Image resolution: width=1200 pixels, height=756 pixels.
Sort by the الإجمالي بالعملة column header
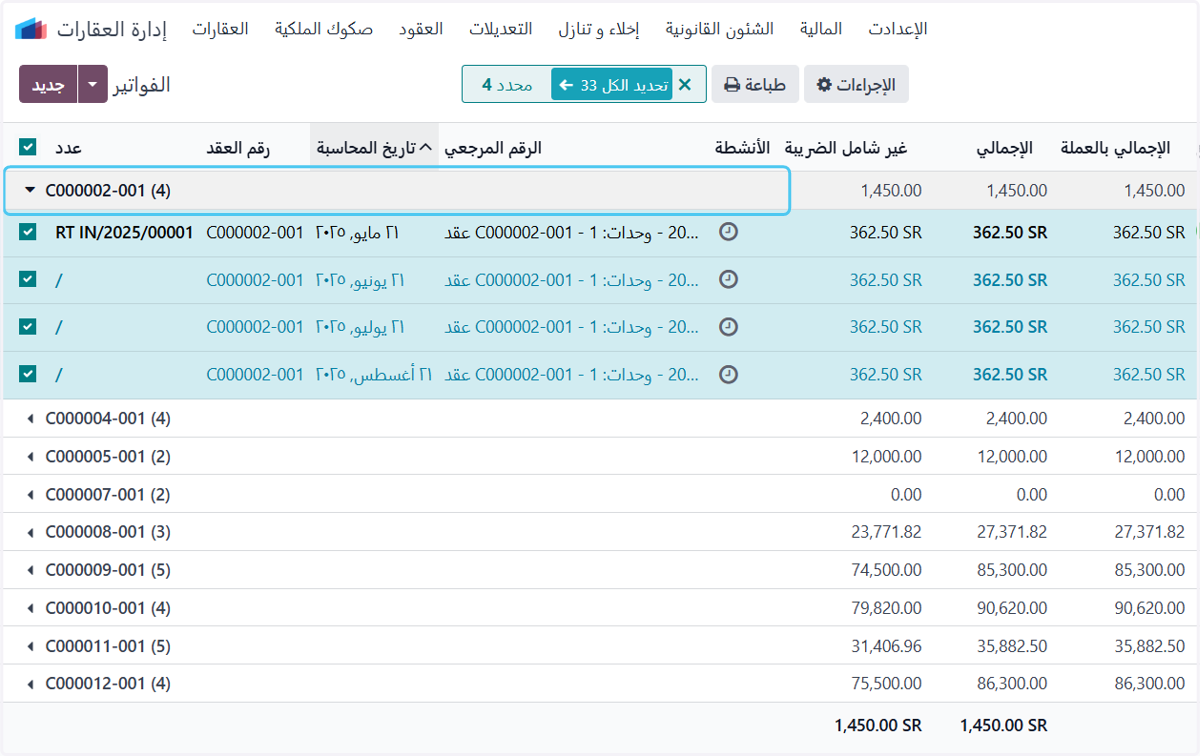pyautogui.click(x=1114, y=148)
